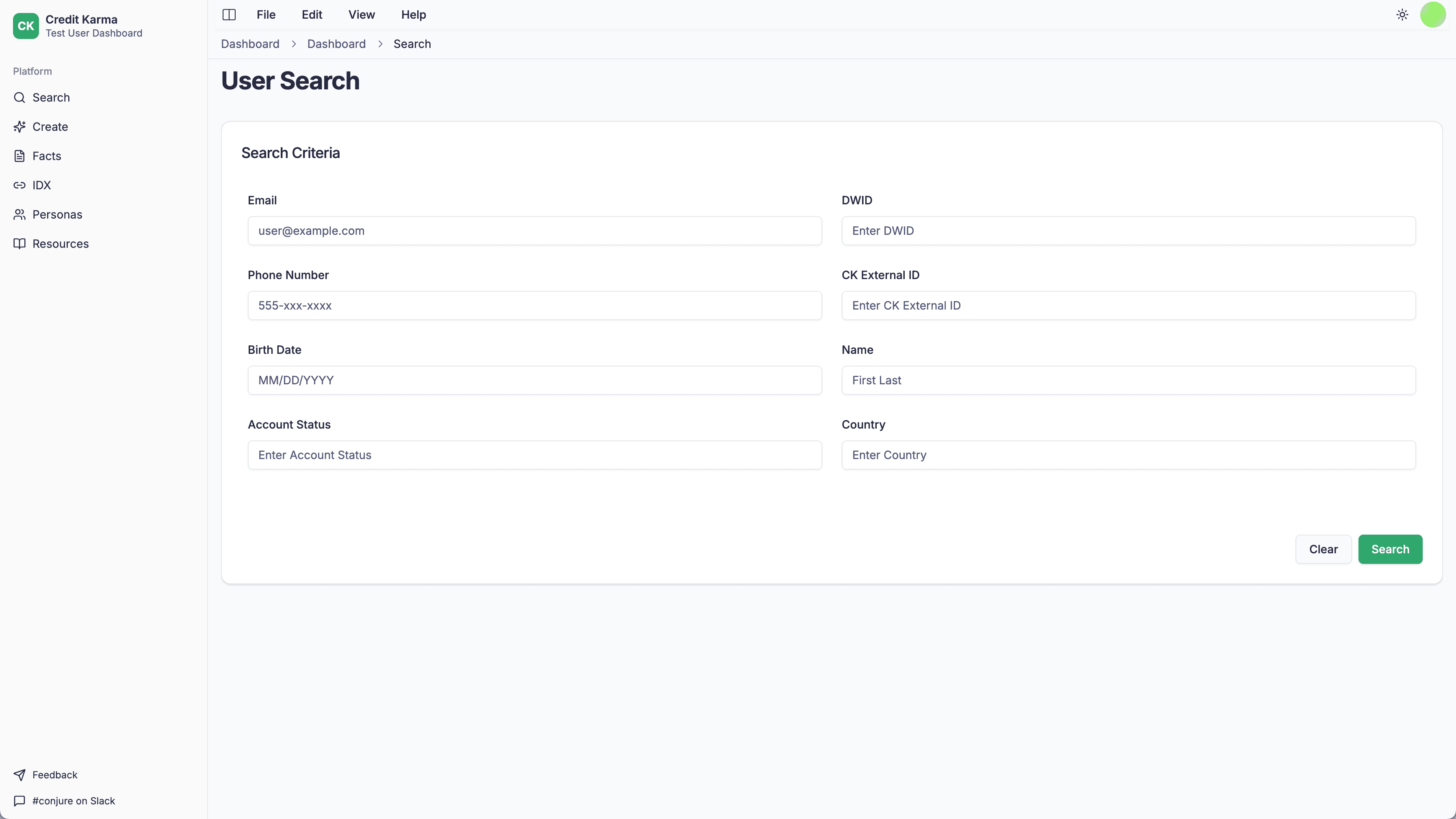Open the File menu

[x=266, y=15]
